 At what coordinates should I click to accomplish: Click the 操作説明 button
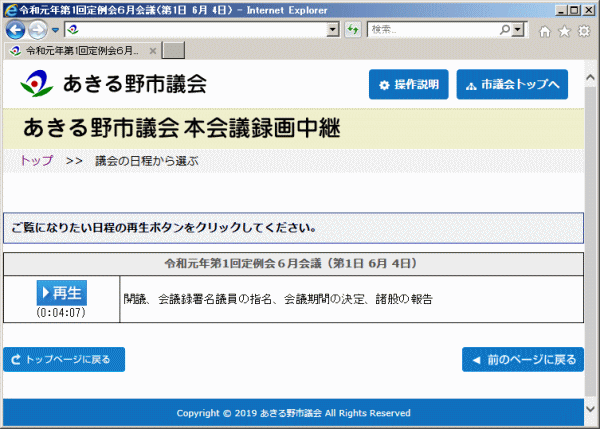[409, 84]
